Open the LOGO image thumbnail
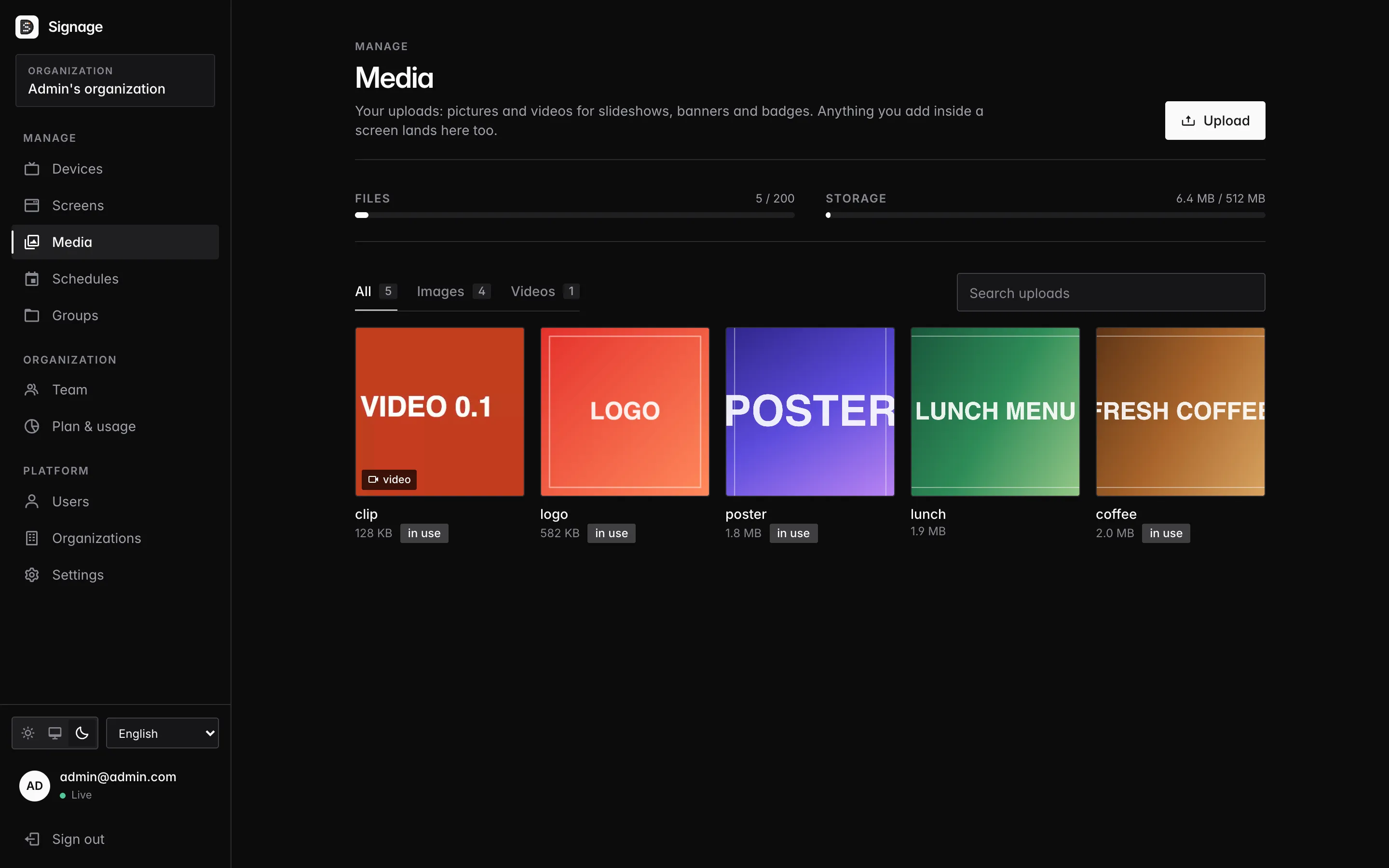The width and height of the screenshot is (1389, 868). (625, 412)
